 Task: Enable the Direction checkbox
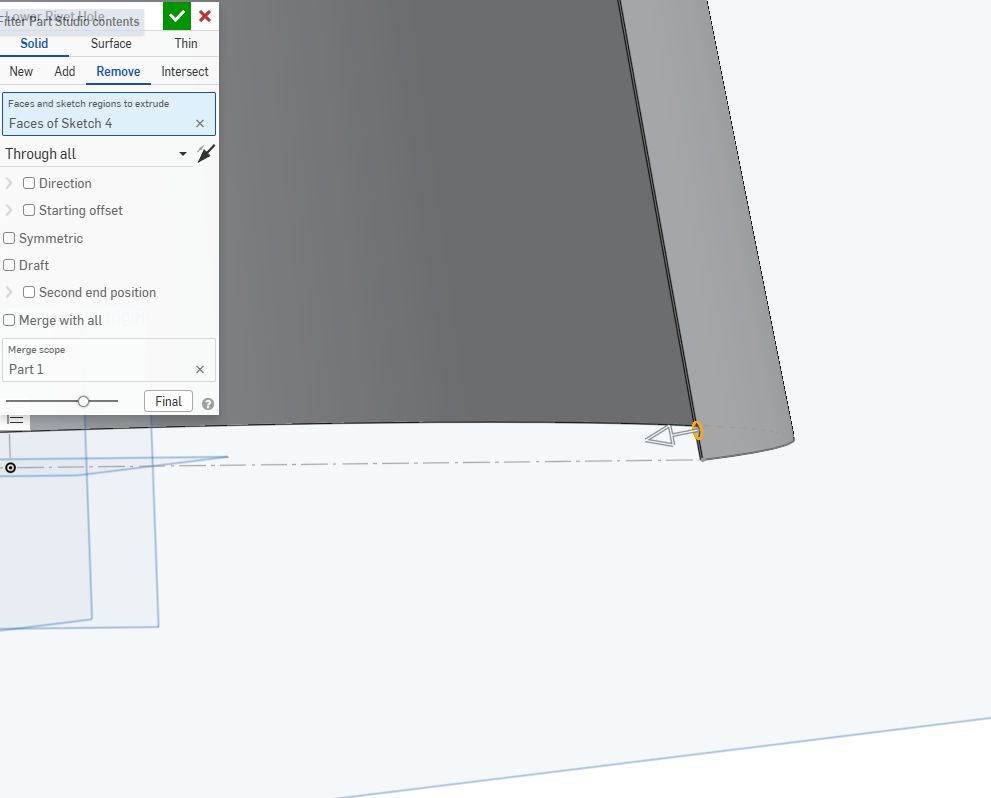29,183
